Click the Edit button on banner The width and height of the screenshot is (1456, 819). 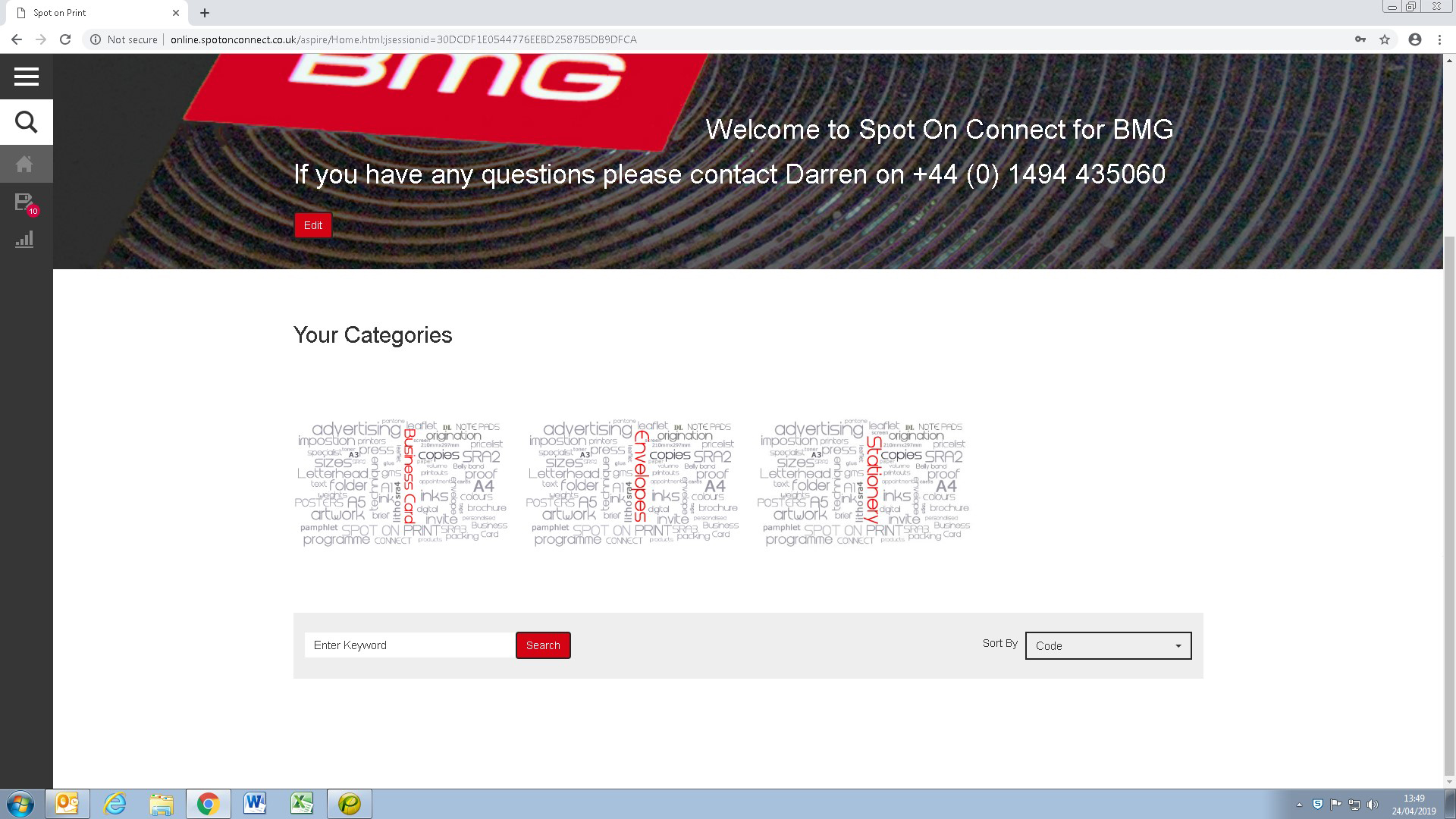pos(313,225)
